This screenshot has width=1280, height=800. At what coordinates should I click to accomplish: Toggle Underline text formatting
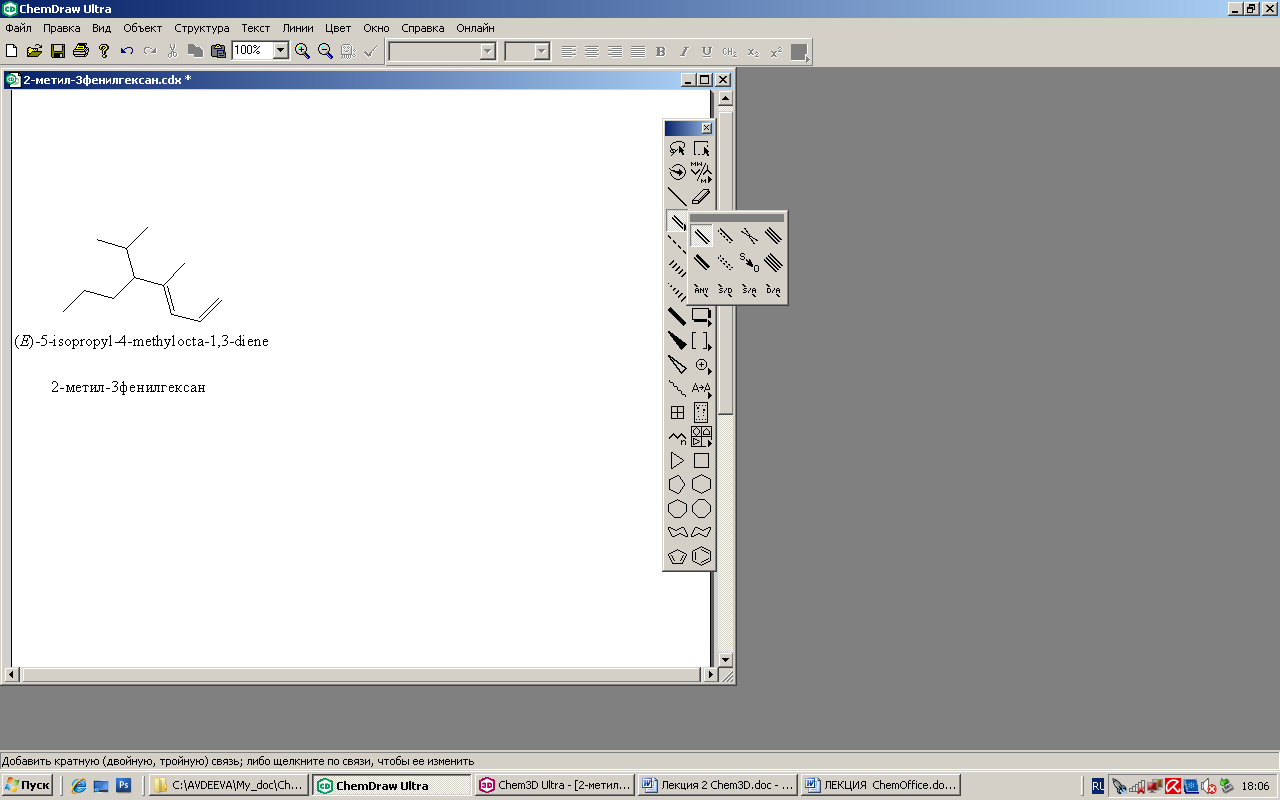click(x=707, y=51)
